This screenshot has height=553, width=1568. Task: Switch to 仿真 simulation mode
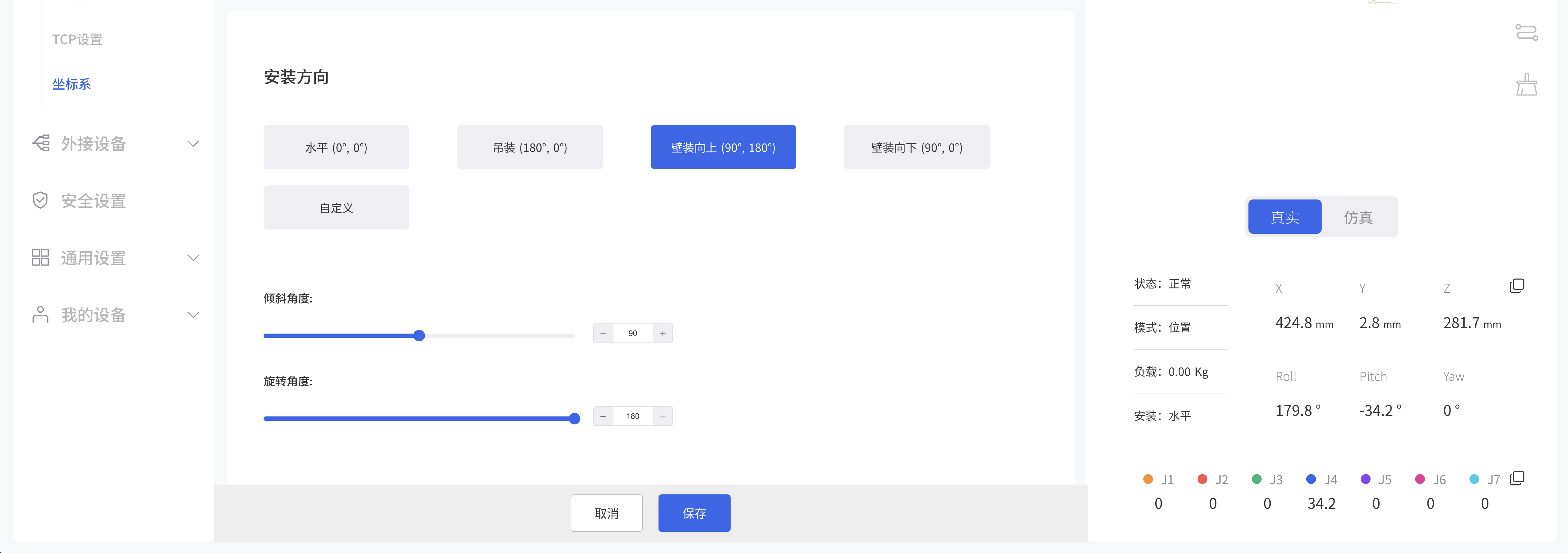1358,217
